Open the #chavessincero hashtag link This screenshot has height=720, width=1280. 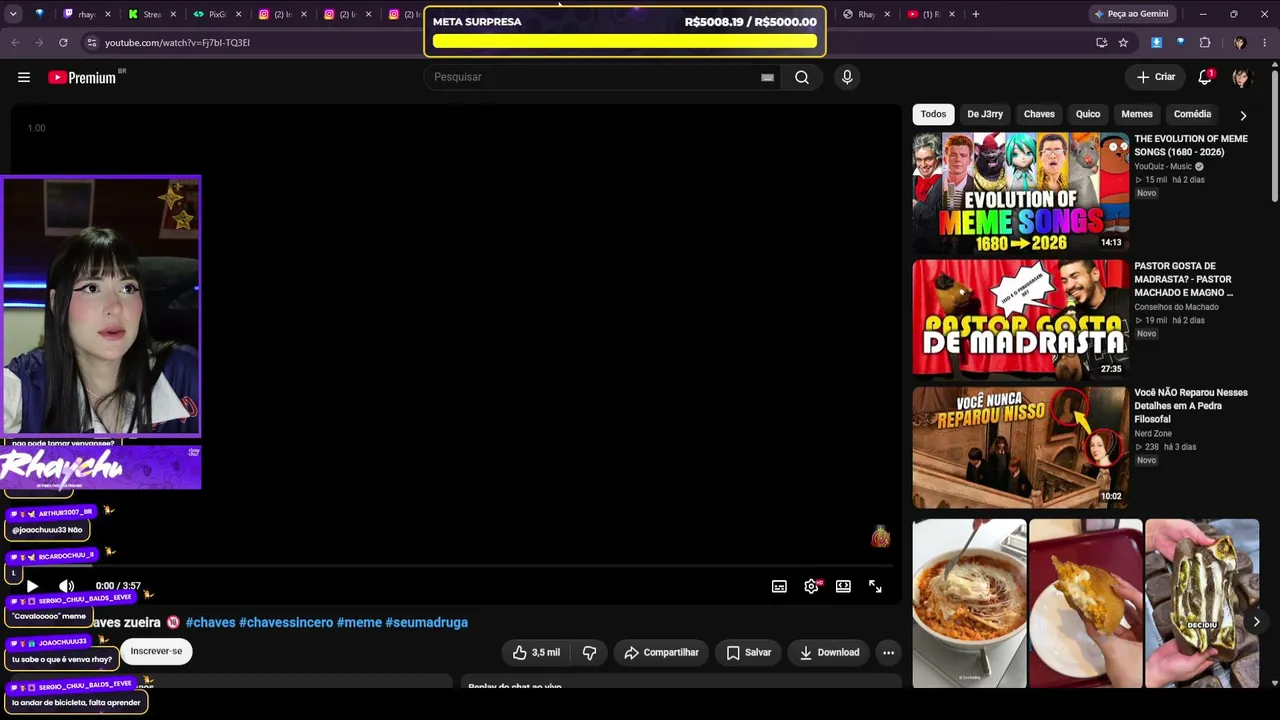286,622
